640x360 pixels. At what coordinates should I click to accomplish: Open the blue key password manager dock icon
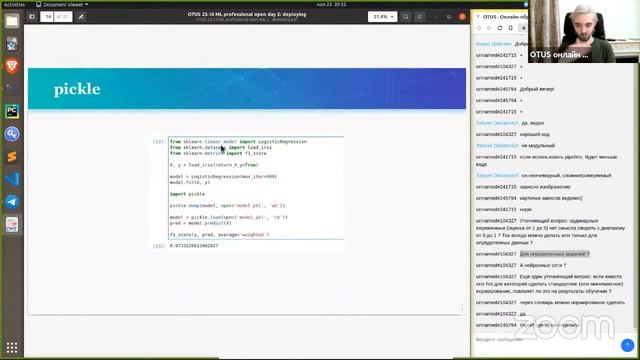12,134
